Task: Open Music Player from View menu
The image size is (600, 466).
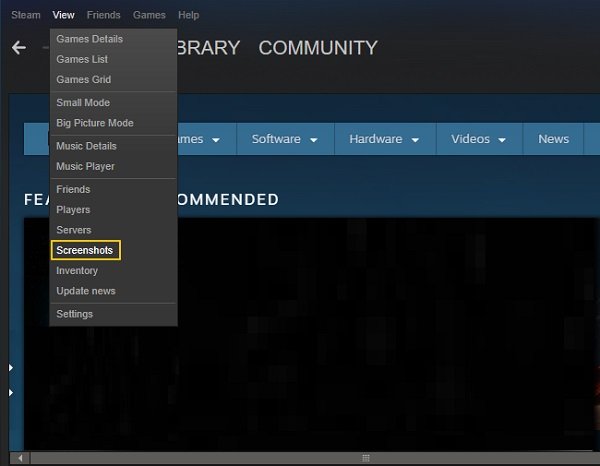Action: [x=85, y=166]
